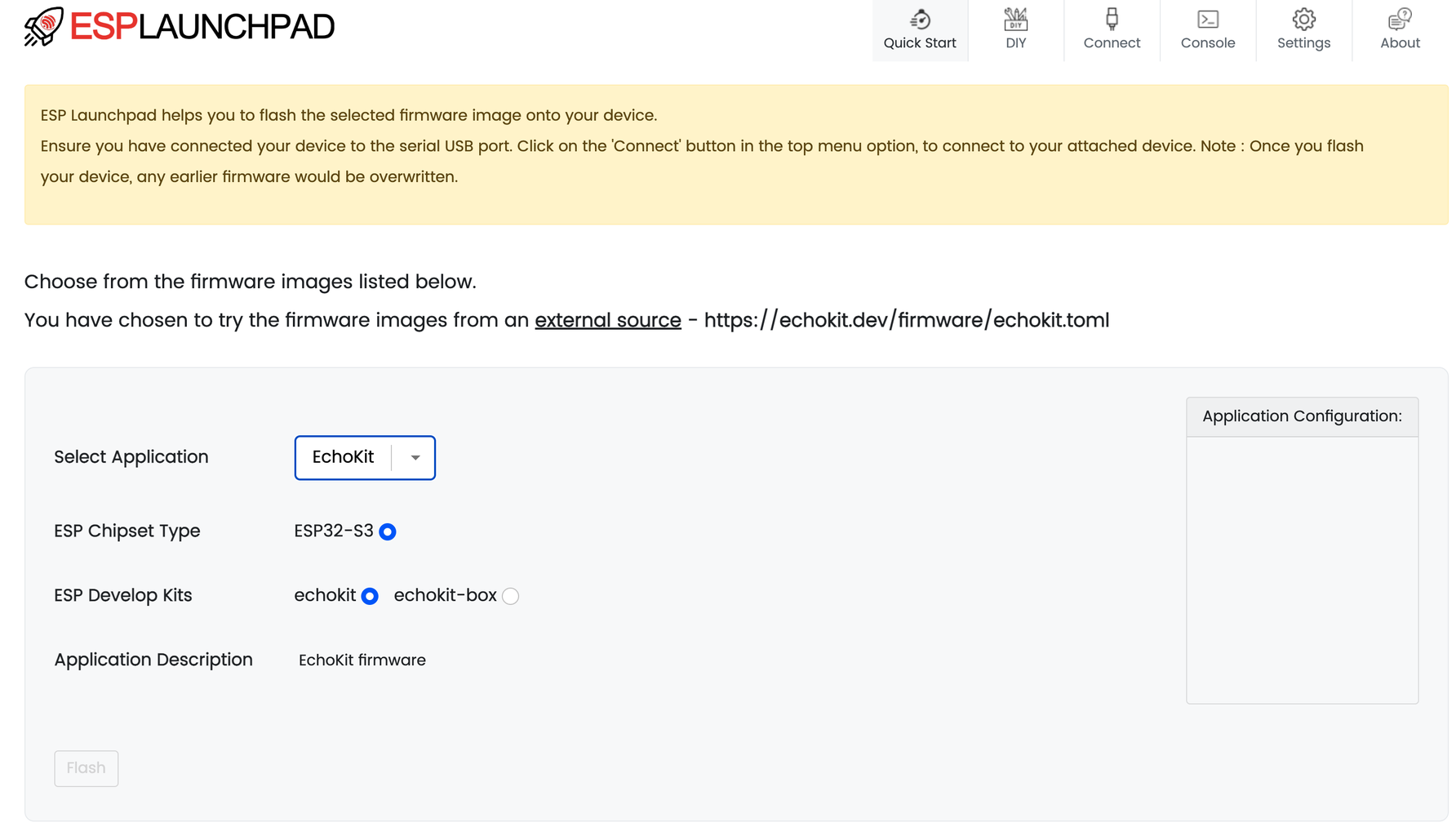Image resolution: width=1456 pixels, height=836 pixels.
Task: Open the Console terminal icon
Action: tap(1207, 20)
